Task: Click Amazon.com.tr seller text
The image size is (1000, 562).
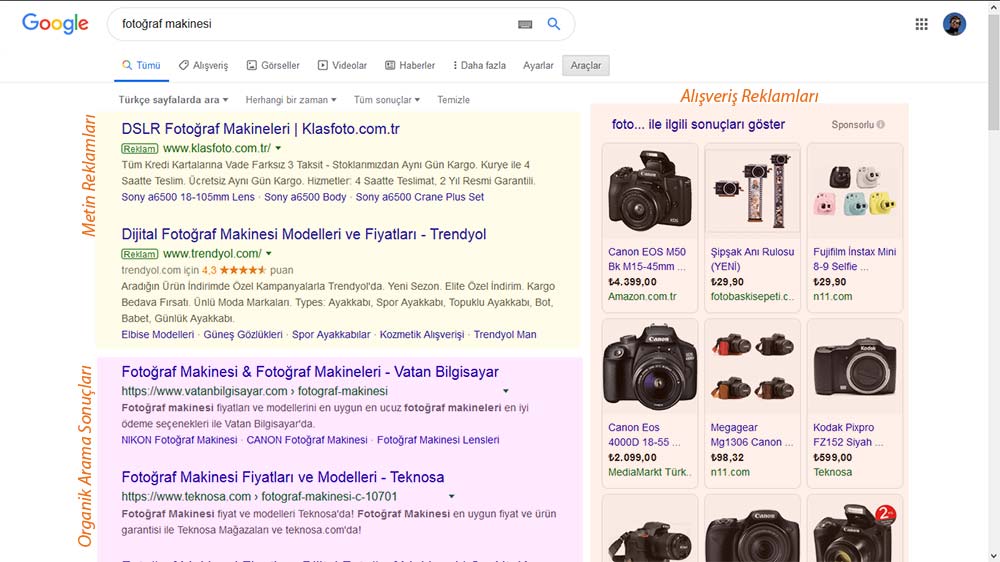Action: 642,297
